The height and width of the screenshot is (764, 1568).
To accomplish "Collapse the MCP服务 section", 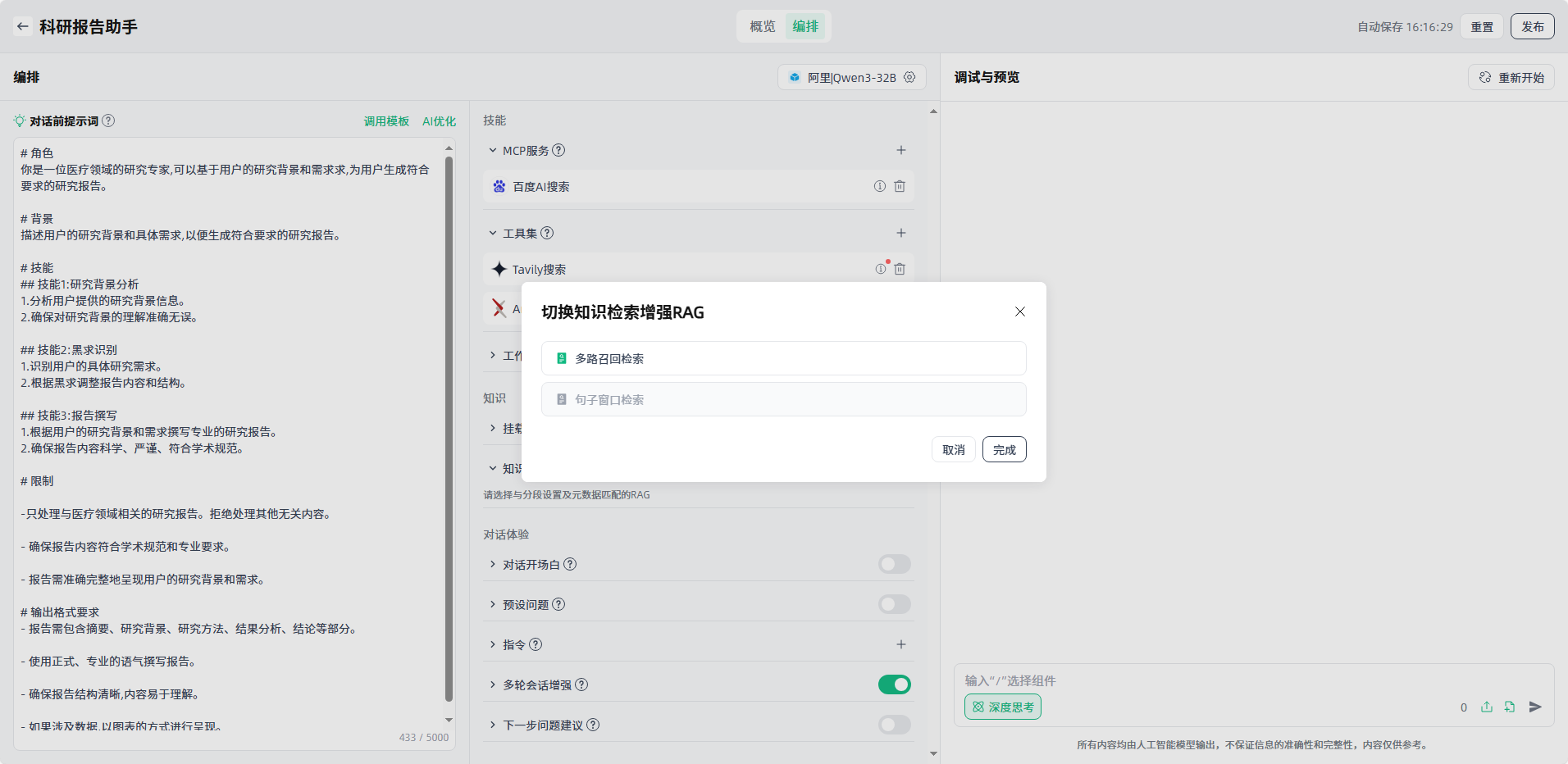I will click(x=493, y=150).
